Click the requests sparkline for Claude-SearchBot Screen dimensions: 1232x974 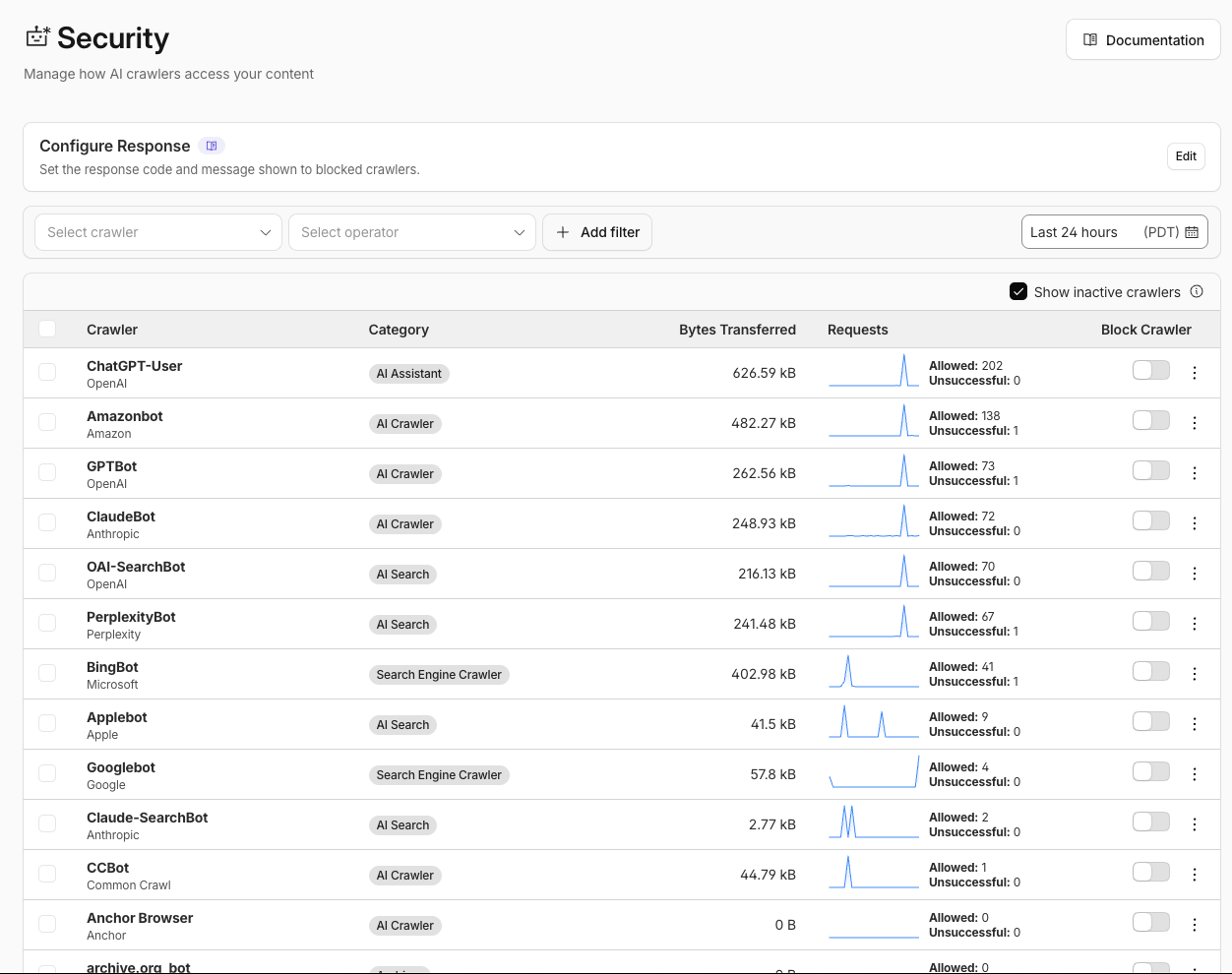click(x=874, y=822)
